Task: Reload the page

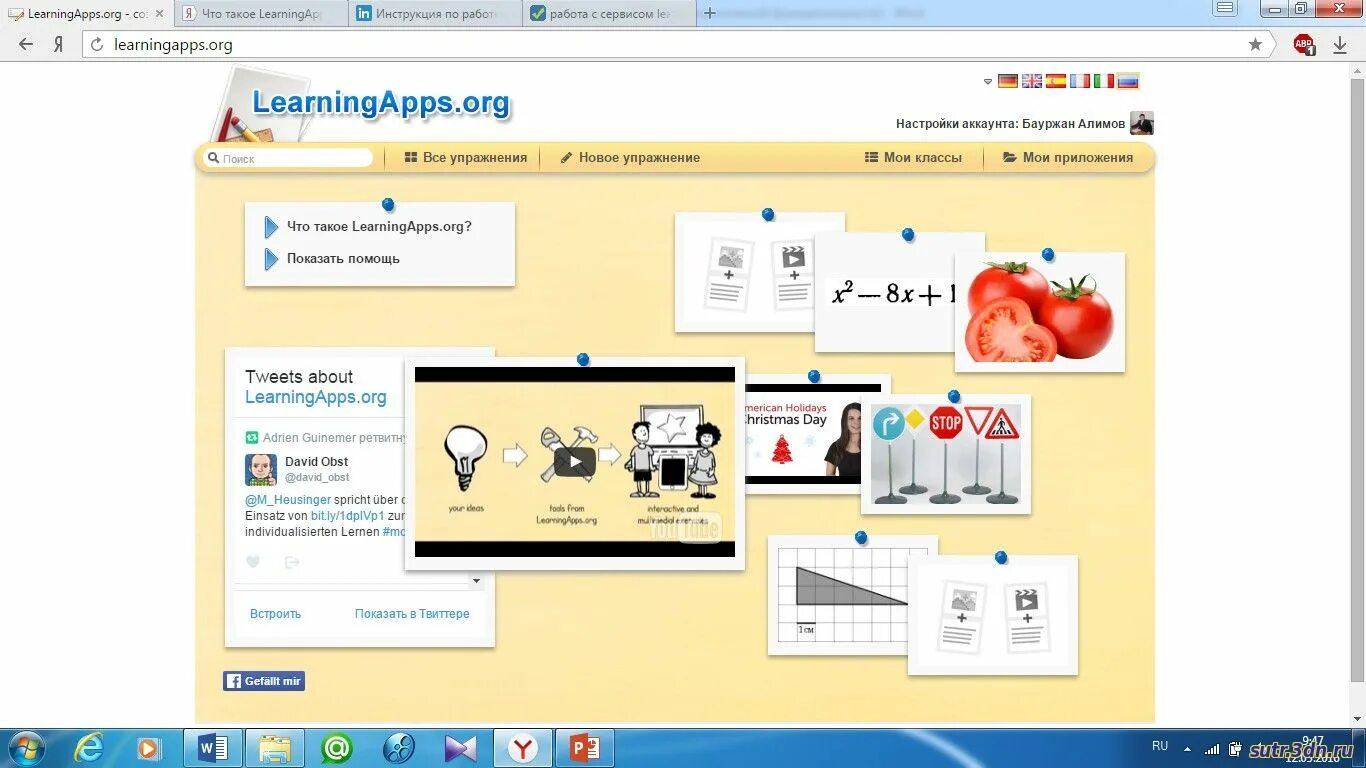Action: click(x=97, y=44)
